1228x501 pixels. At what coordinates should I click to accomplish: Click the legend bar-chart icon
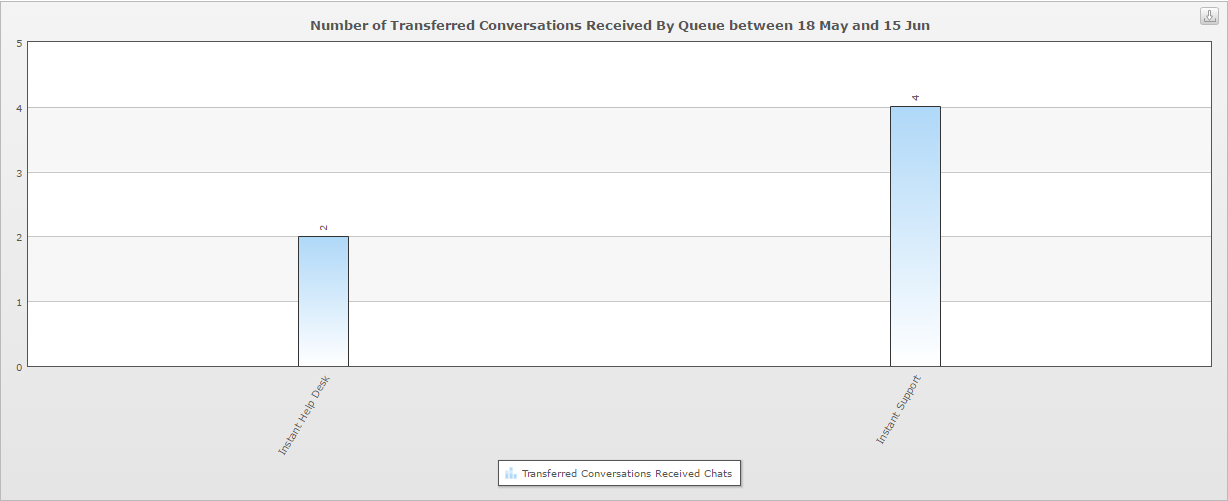pos(510,473)
